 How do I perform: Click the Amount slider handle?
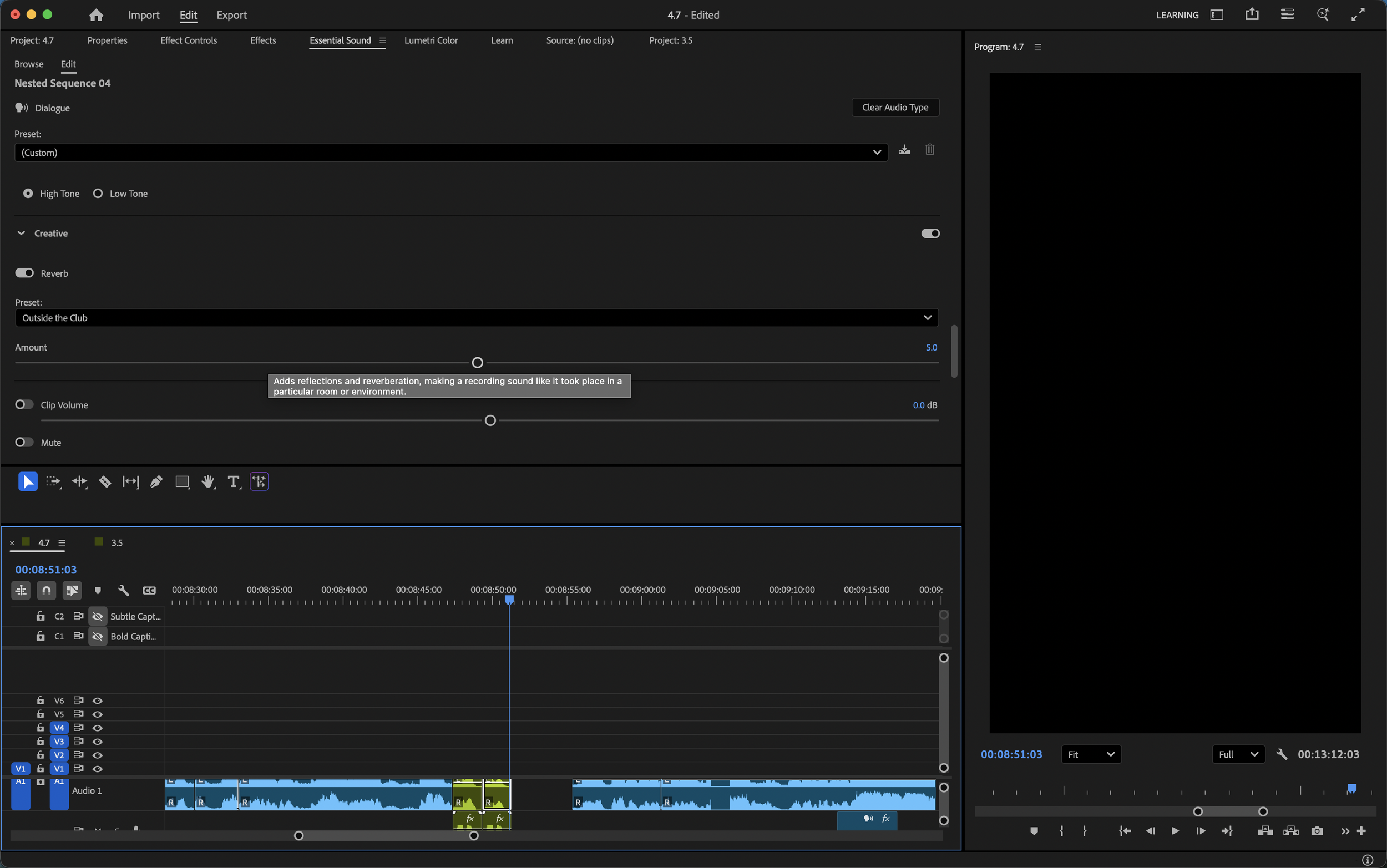[477, 362]
